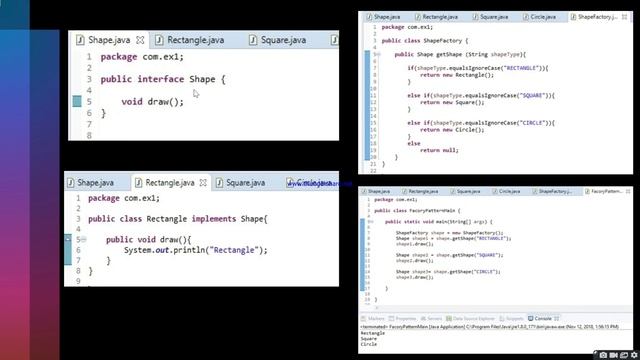
Task: Click the 'shape3.draw();' line
Action: 414,277
